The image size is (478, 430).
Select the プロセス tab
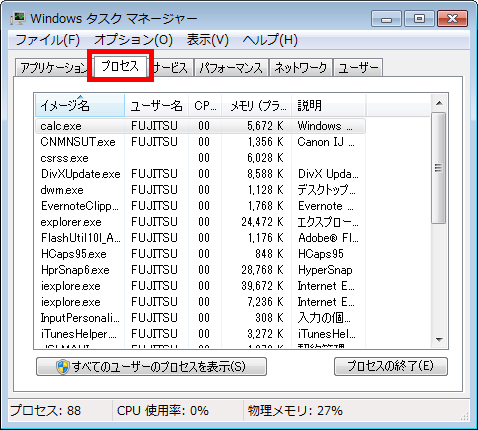[120, 66]
